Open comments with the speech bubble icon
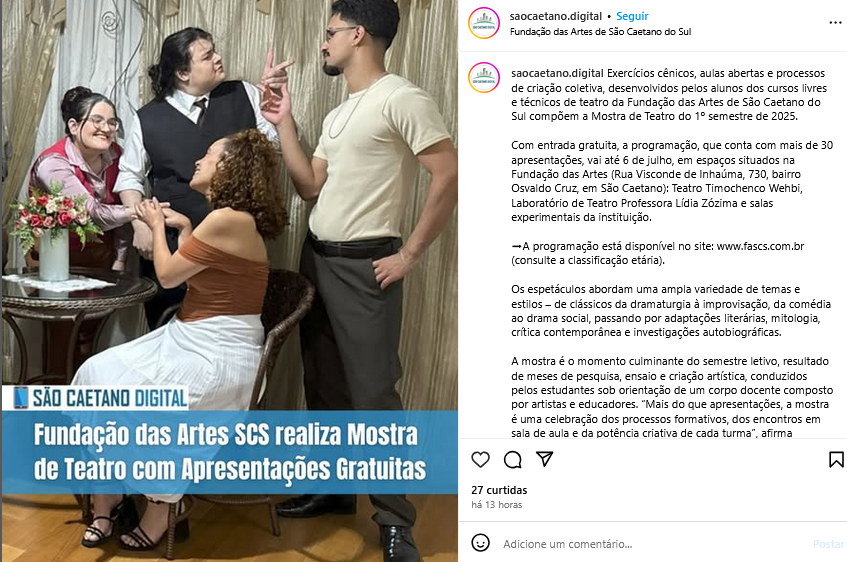Screen dimensions: 847x562 pyautogui.click(x=513, y=460)
